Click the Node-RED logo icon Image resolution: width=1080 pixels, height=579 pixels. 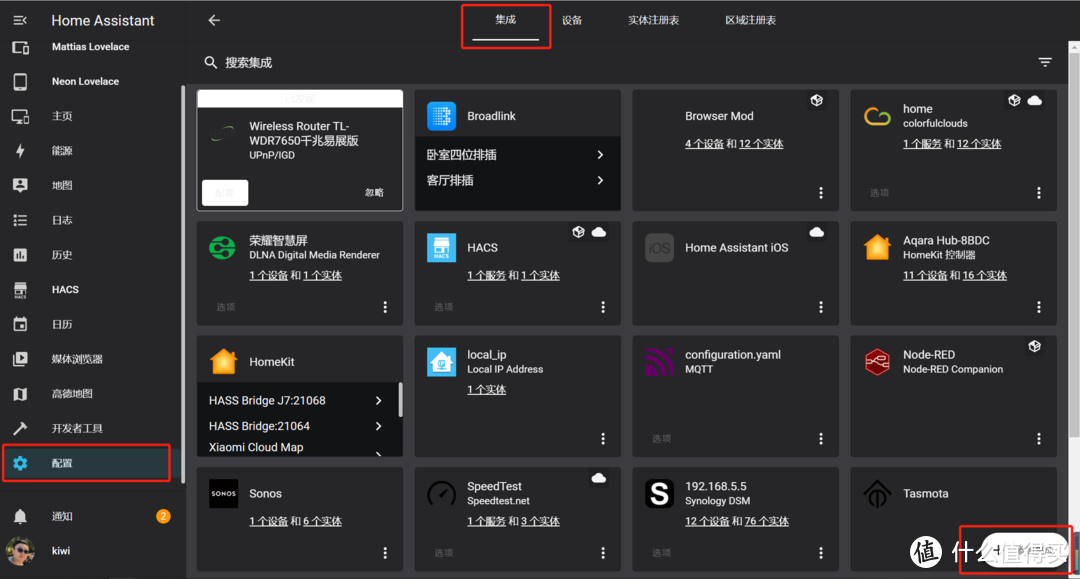pos(878,361)
